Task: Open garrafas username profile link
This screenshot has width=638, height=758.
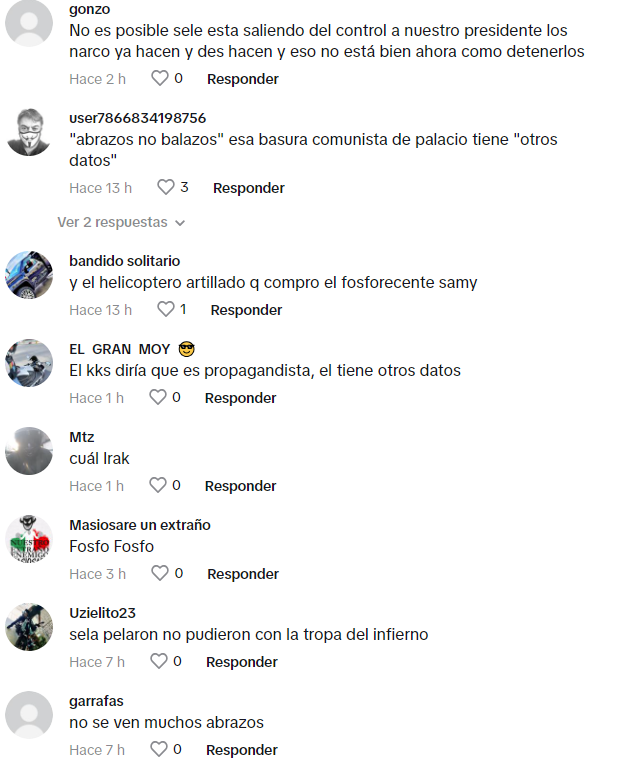Action: [x=96, y=701]
